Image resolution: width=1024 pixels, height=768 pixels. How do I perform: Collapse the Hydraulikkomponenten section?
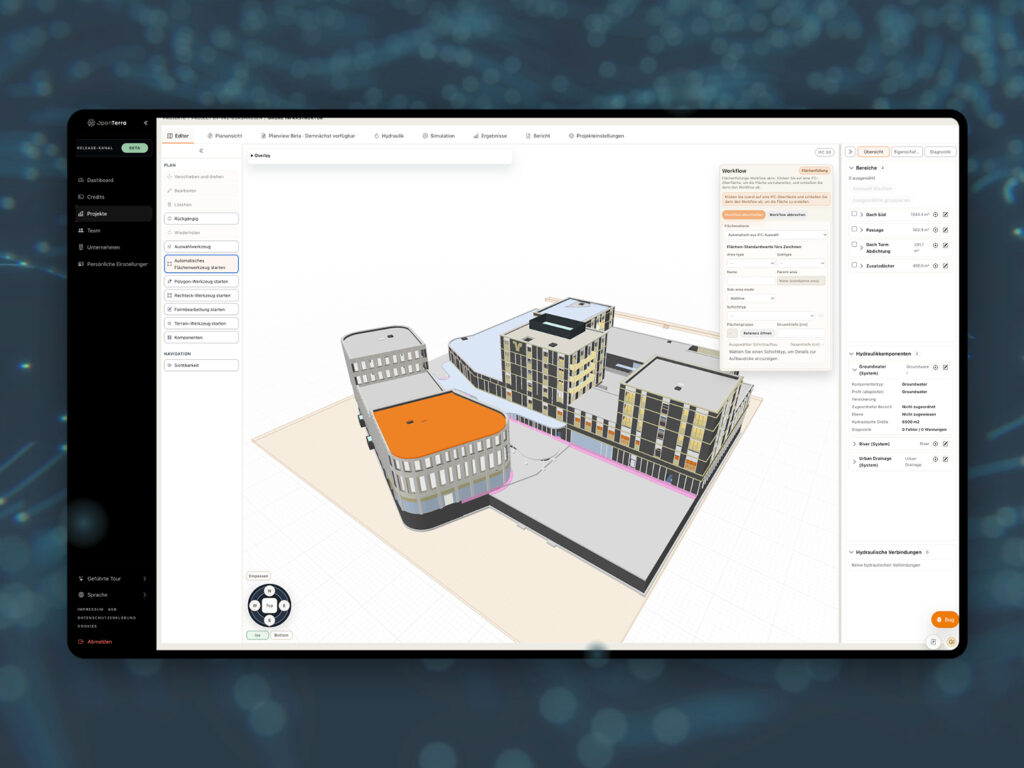(x=851, y=354)
